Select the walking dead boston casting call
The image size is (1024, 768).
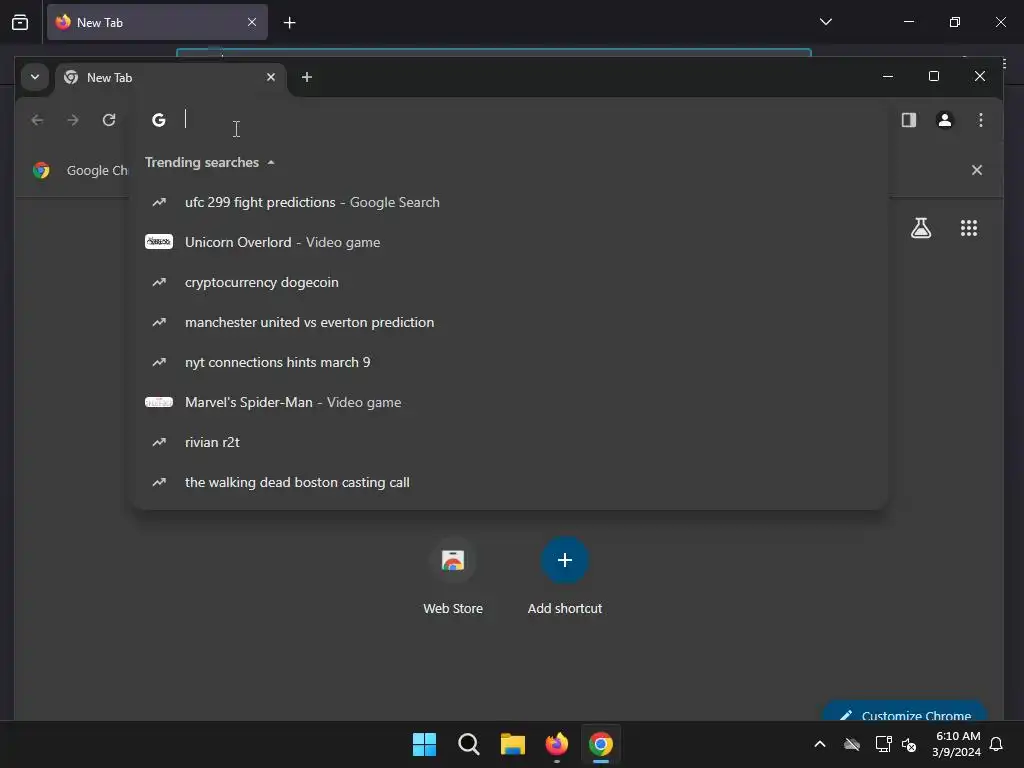pyautogui.click(x=509, y=482)
